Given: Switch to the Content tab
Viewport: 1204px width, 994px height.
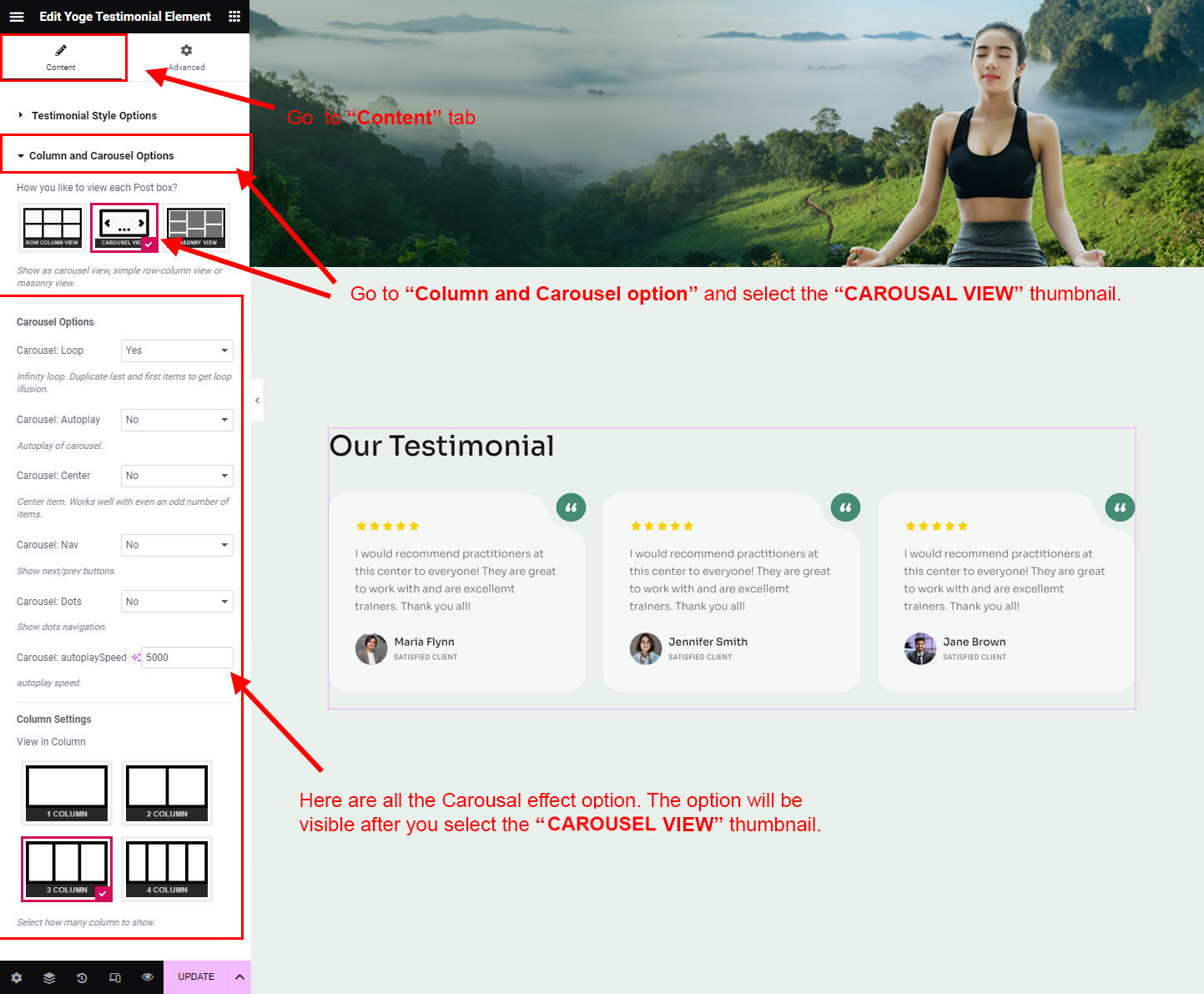Looking at the screenshot, I should pyautogui.click(x=61, y=58).
